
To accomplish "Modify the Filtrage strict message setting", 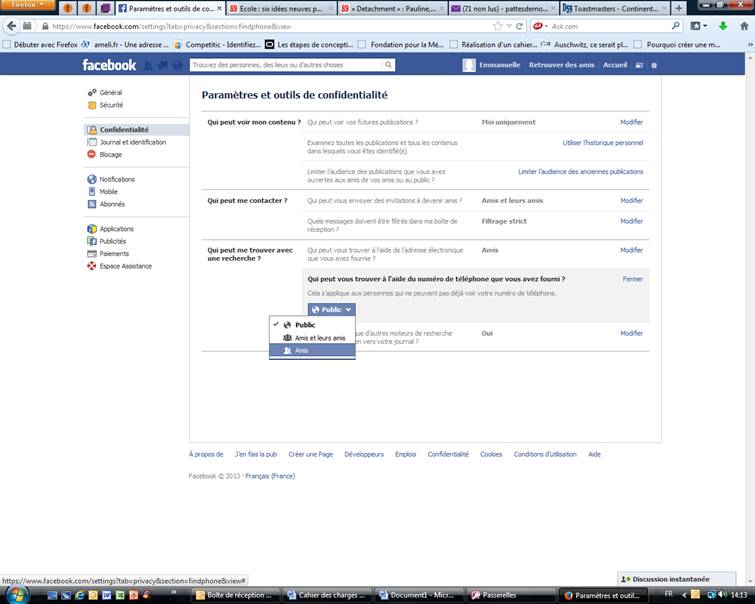I will coord(631,221).
